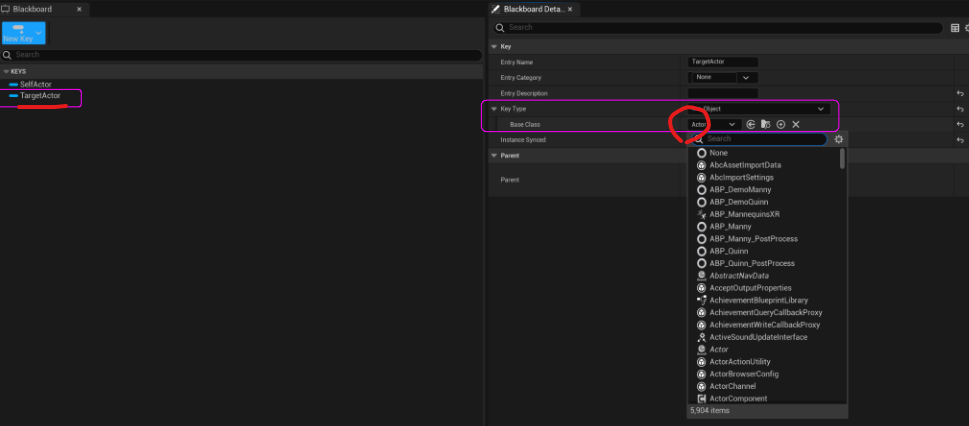969x426 pixels.
Task: Clear the Base Class value
Action: [796, 124]
